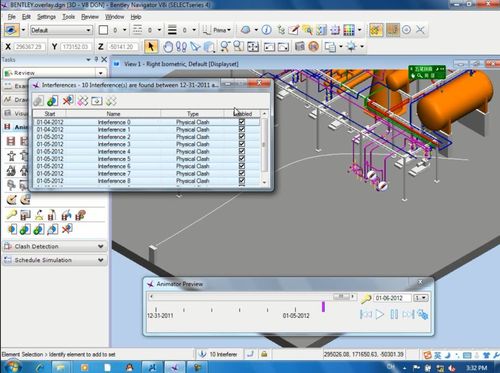Click the view attributes eye icon
This screenshot has width=500, height=373.
click(11, 30)
